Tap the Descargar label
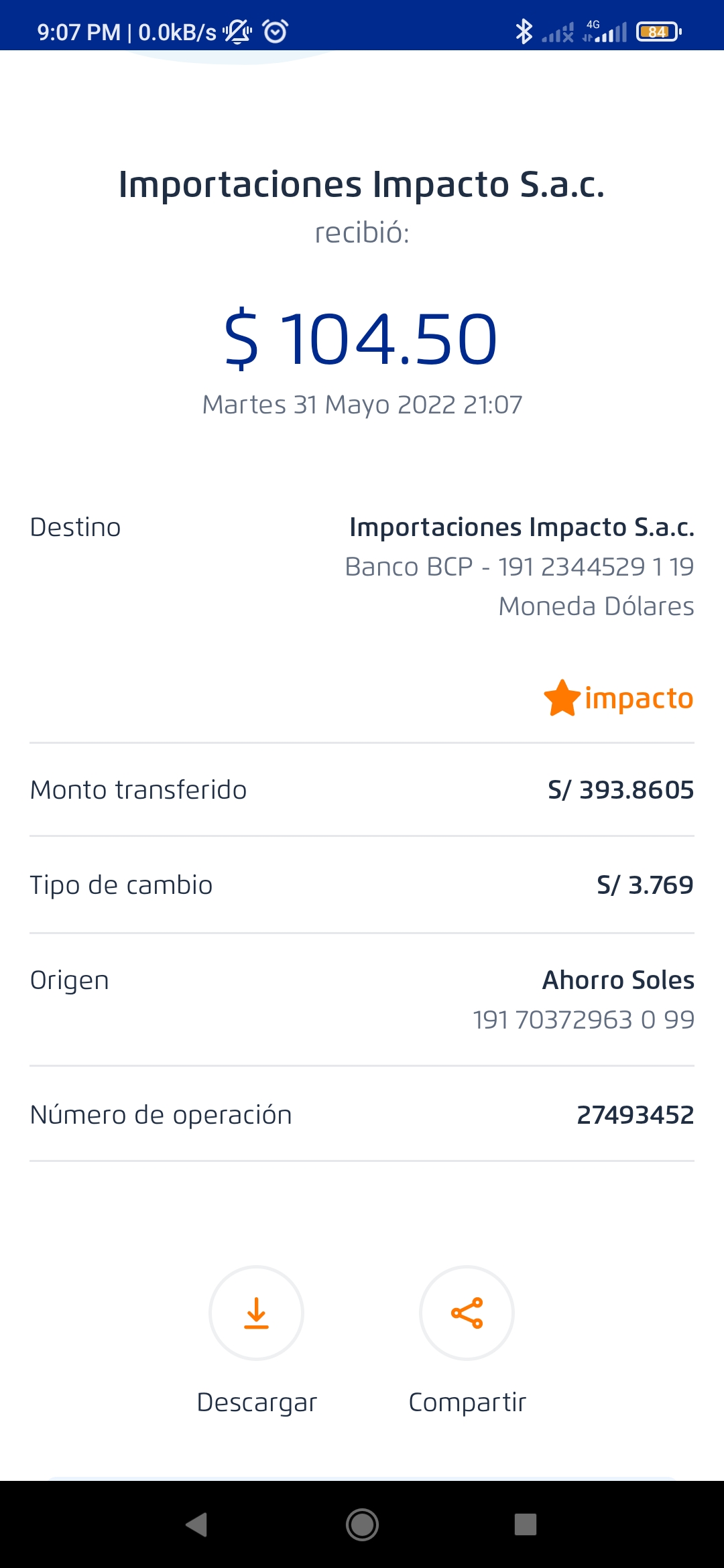 tap(257, 1402)
